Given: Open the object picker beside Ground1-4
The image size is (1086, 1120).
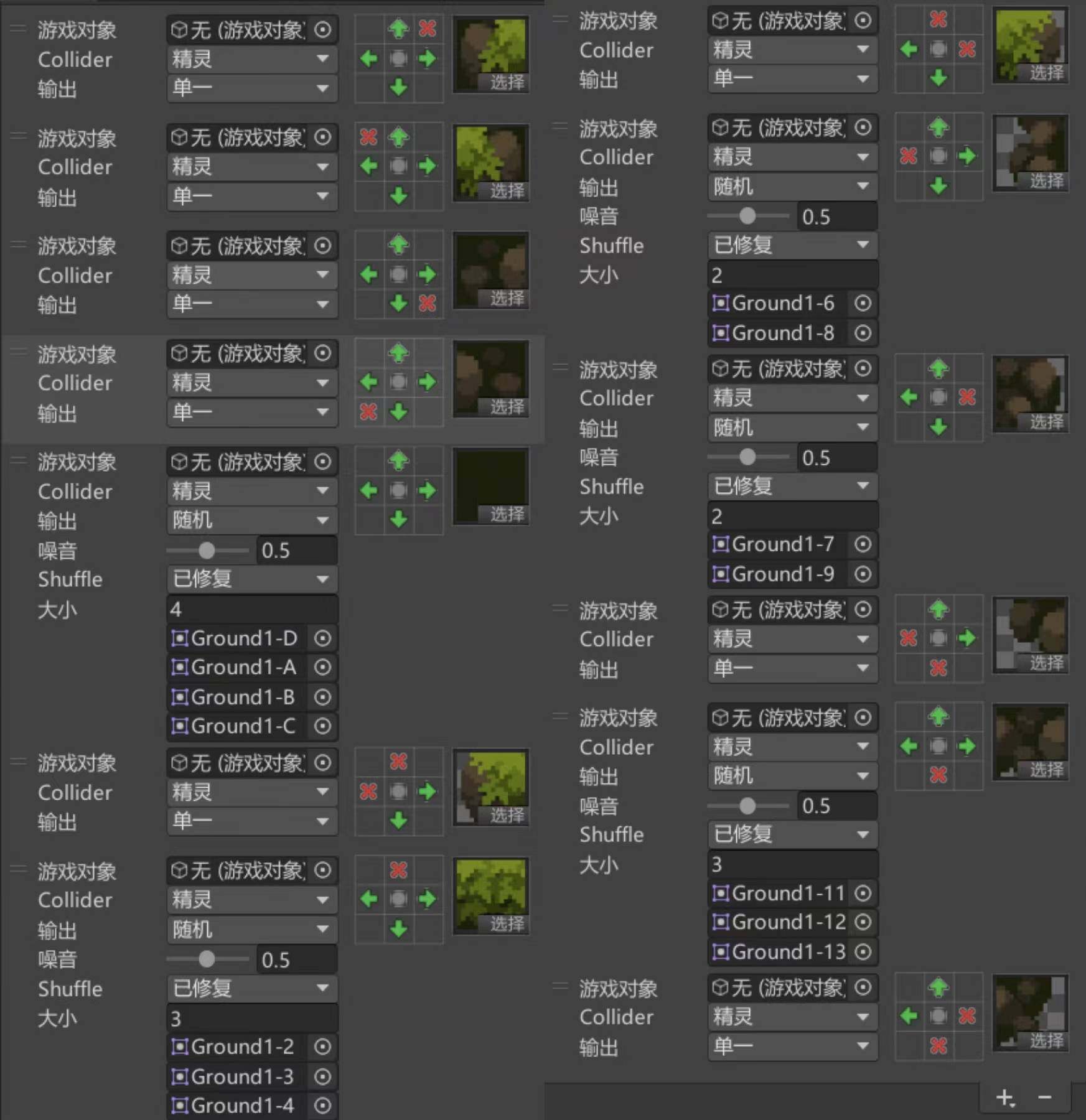Looking at the screenshot, I should coord(322,1106).
